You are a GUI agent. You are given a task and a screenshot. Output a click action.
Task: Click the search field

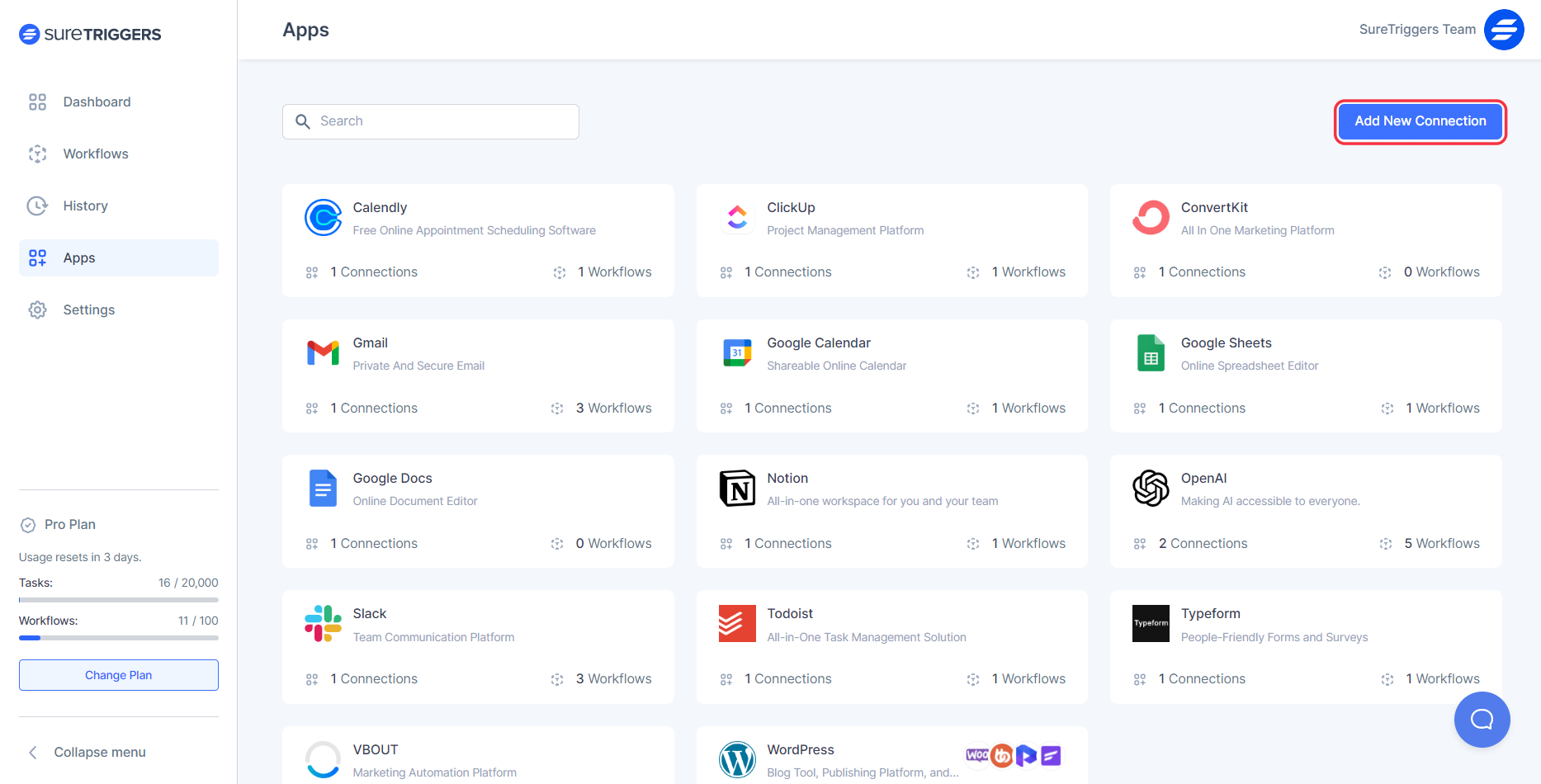coord(431,121)
